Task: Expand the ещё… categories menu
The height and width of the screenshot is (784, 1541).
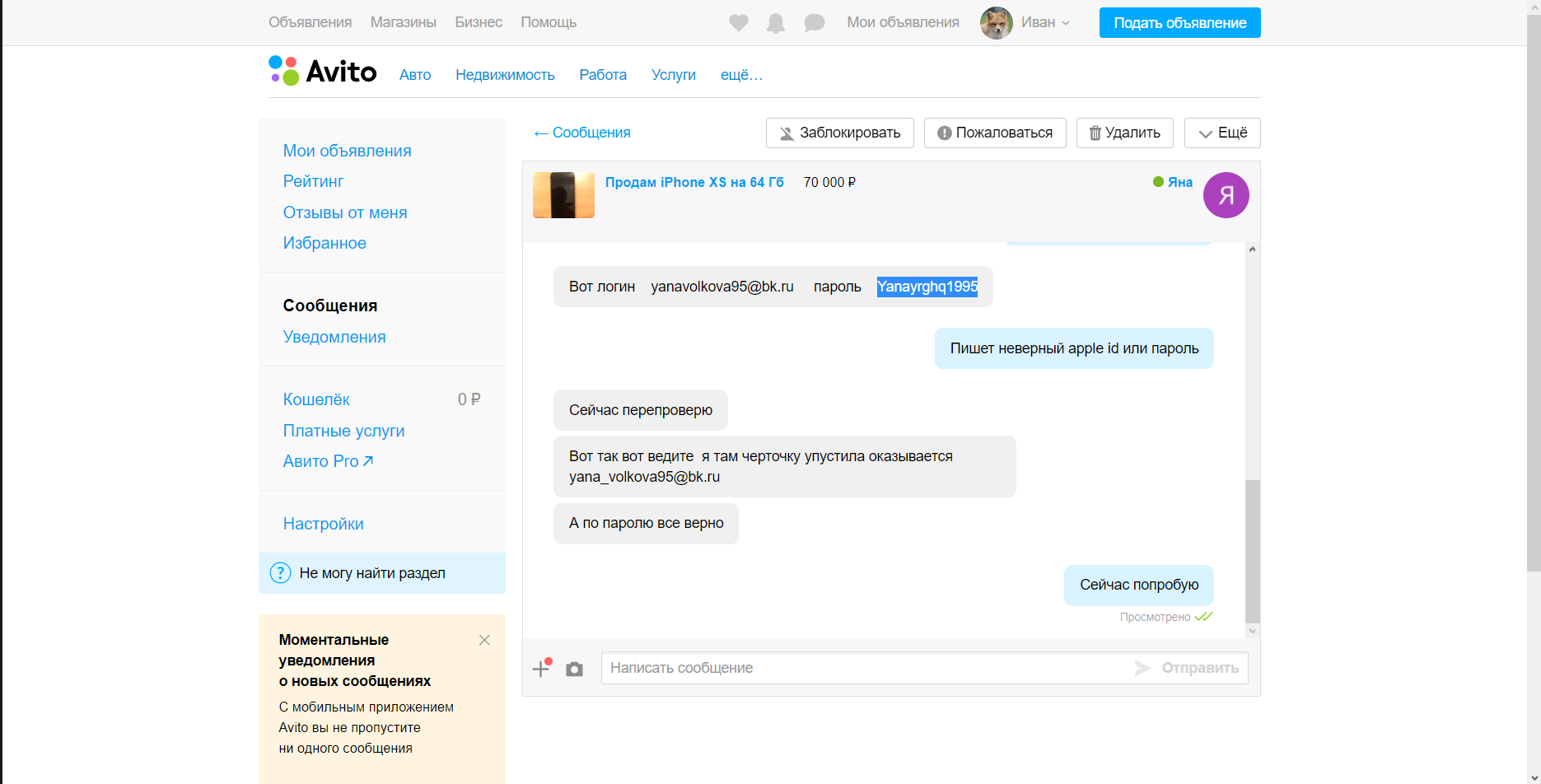Action: pos(742,75)
